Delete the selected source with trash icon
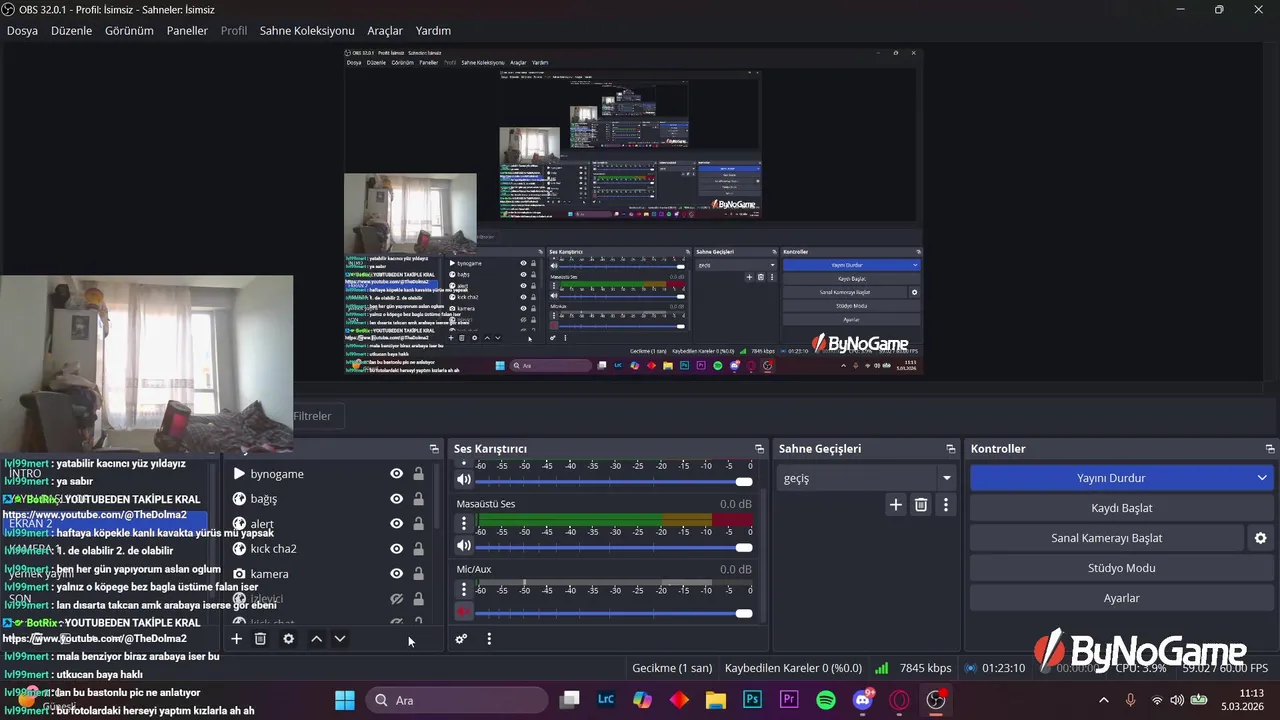Image resolution: width=1280 pixels, height=720 pixels. coord(260,639)
